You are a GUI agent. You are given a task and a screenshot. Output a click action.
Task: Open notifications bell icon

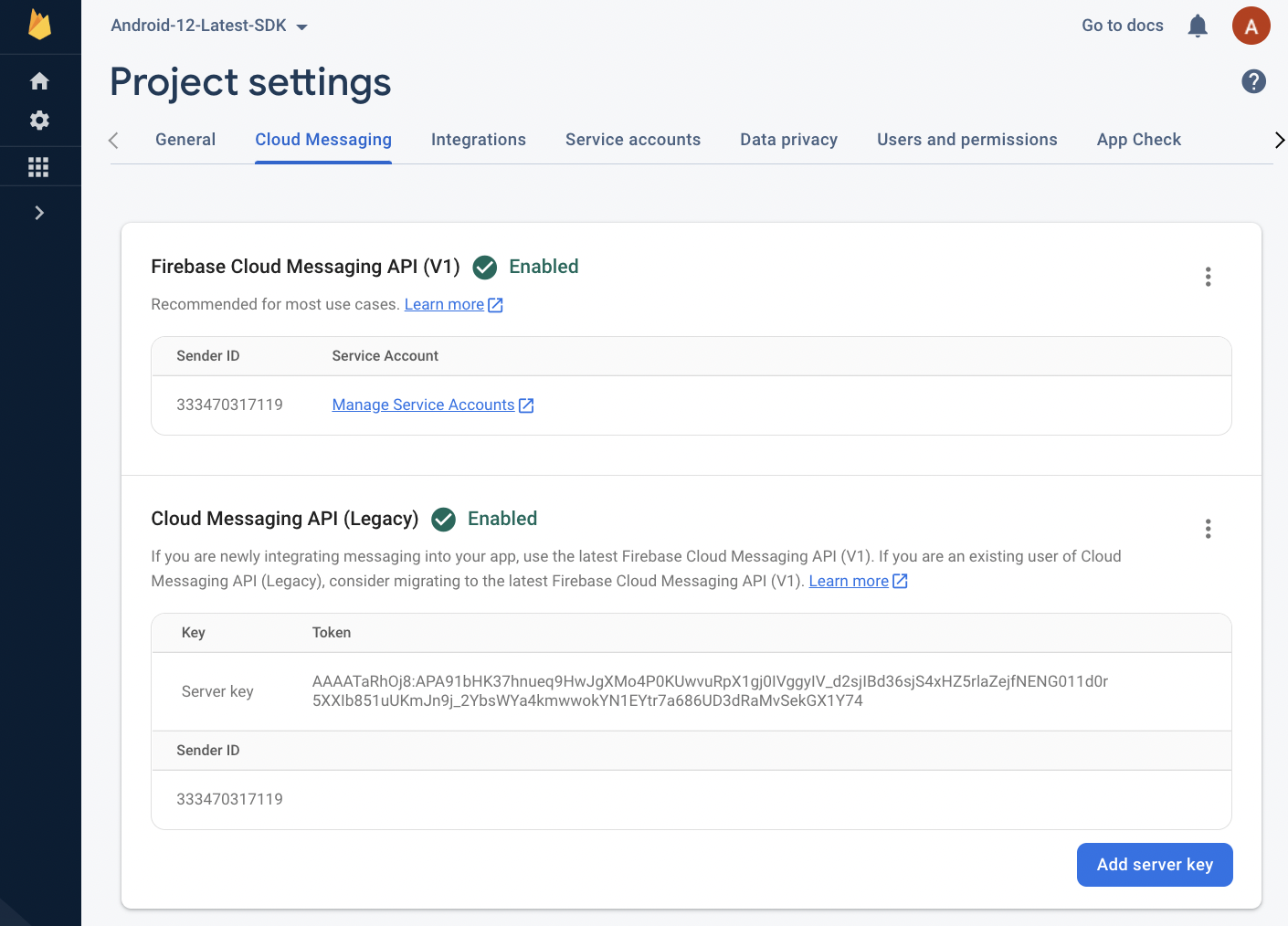[1198, 26]
